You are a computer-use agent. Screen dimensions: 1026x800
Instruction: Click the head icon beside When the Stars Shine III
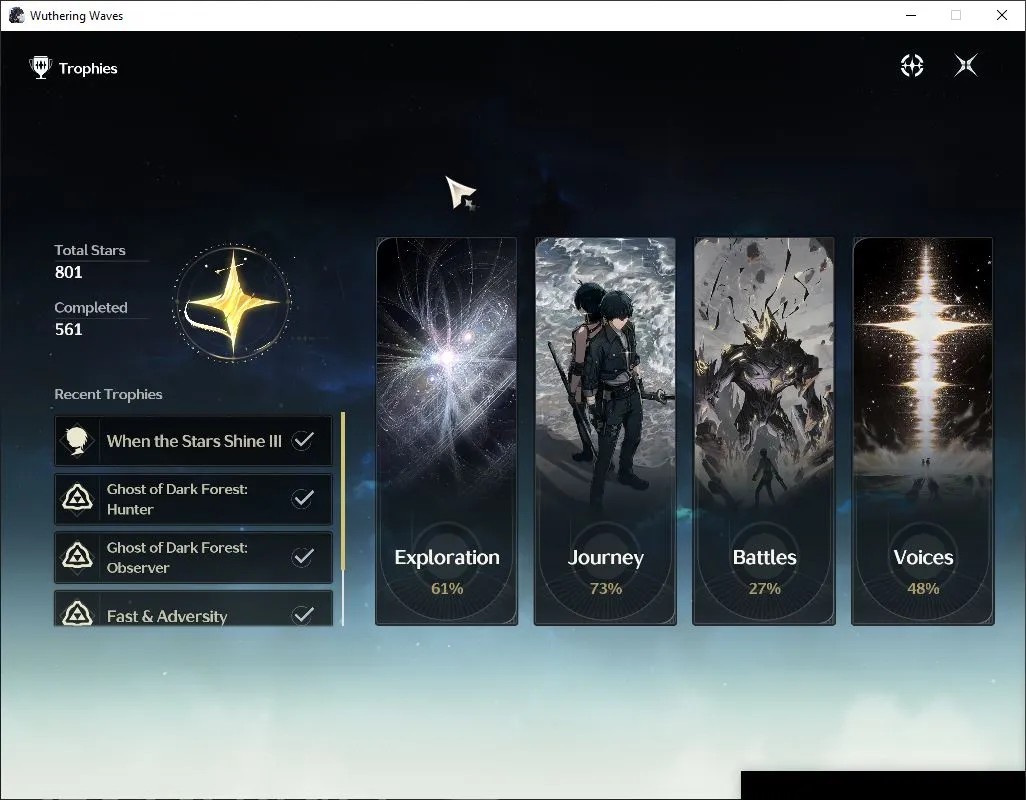[77, 441]
